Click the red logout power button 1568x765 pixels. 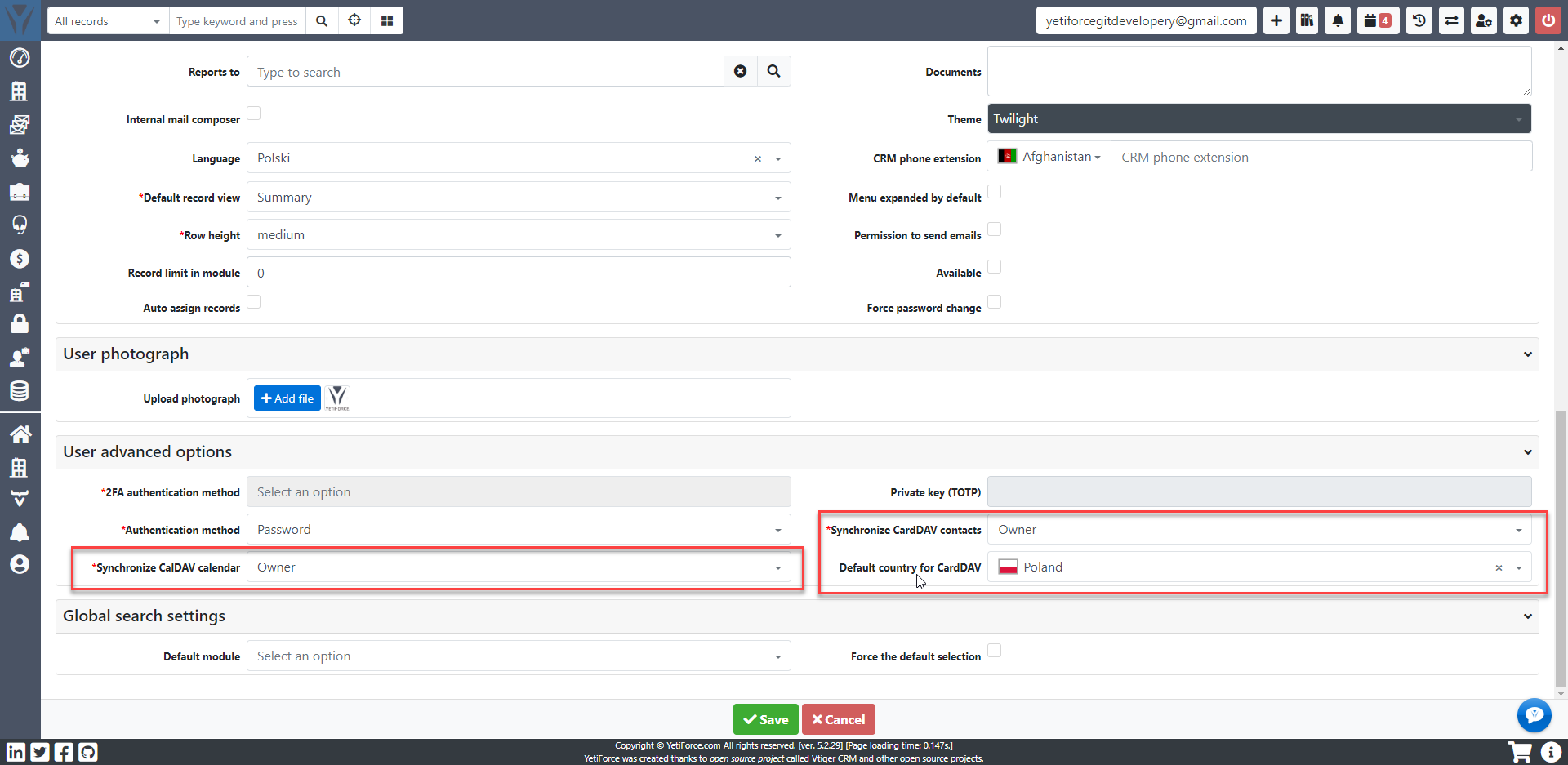1548,20
